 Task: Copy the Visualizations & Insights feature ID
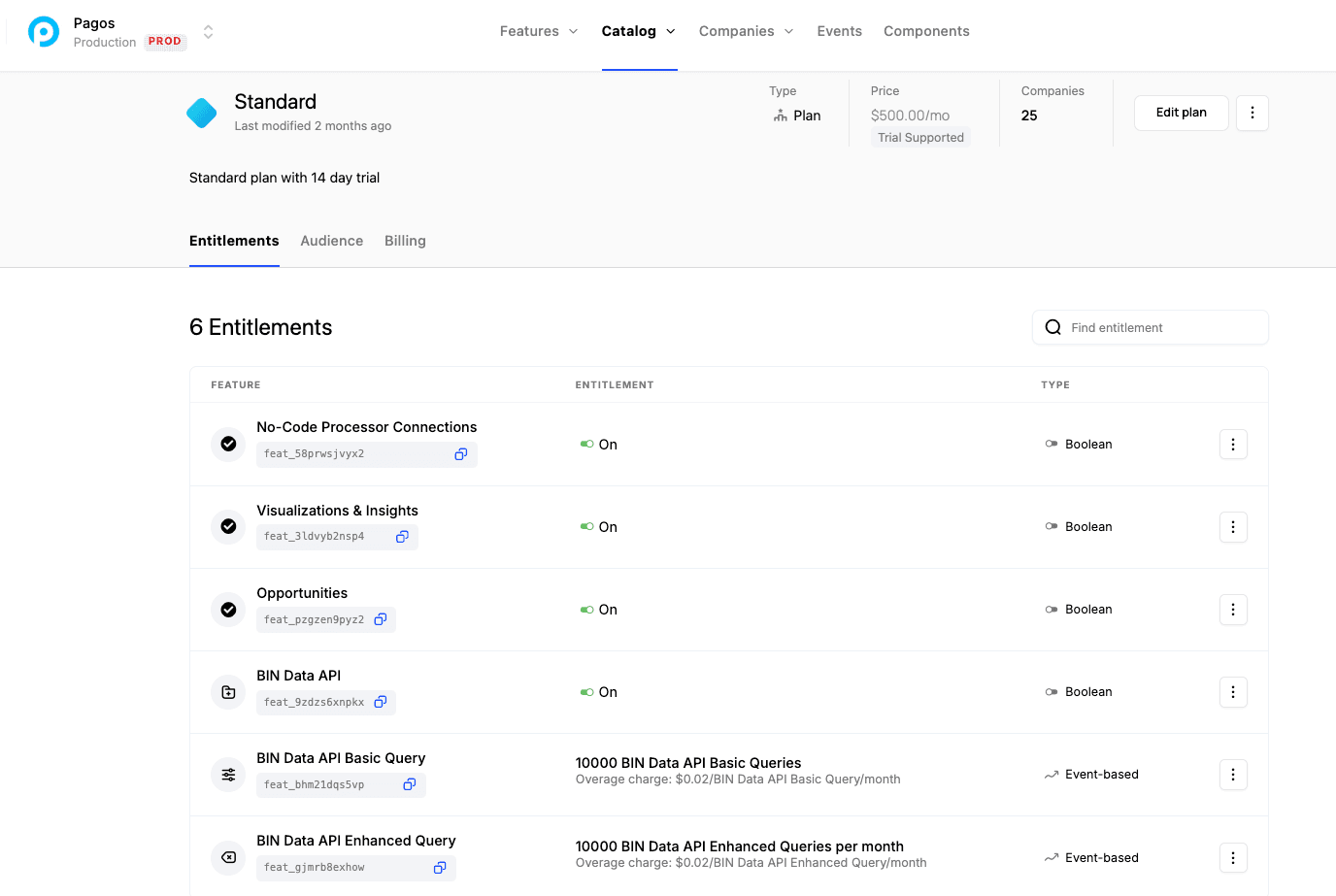click(x=402, y=537)
